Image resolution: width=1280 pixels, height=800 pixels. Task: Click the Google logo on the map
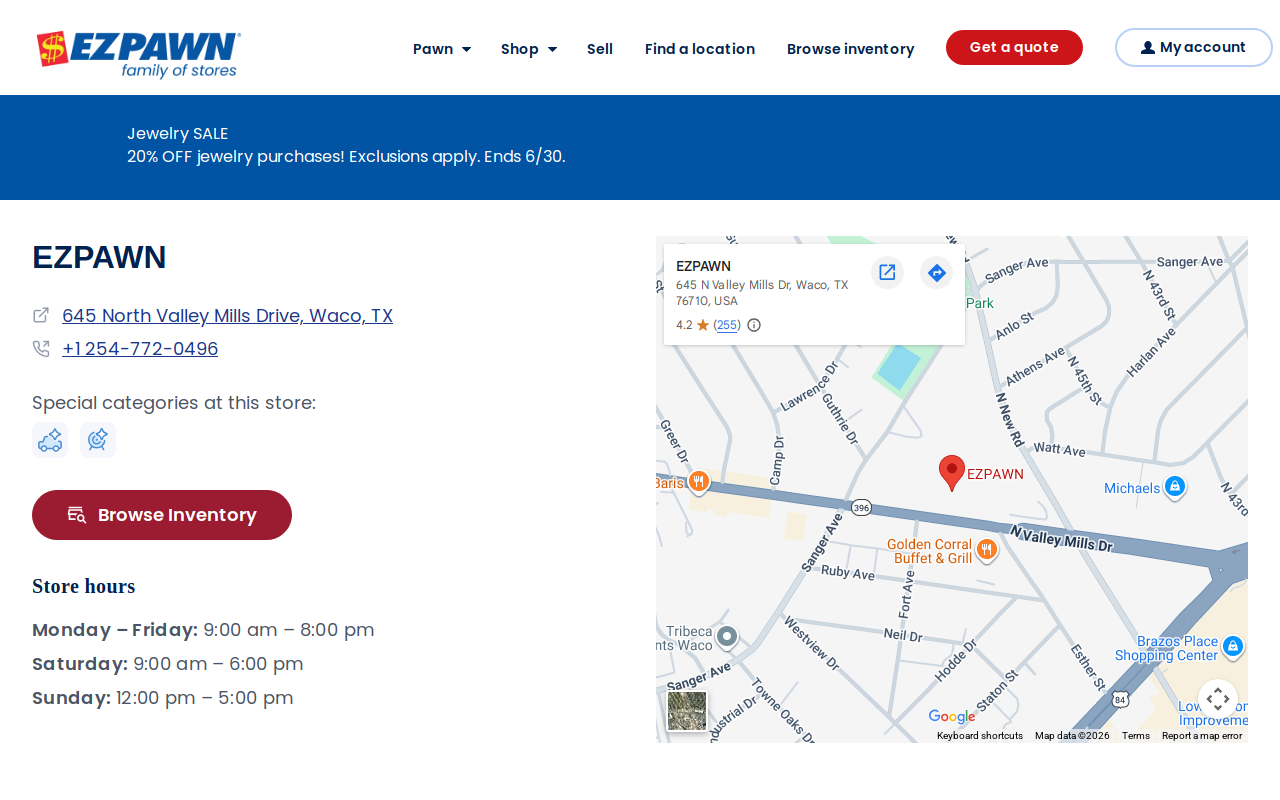951,717
